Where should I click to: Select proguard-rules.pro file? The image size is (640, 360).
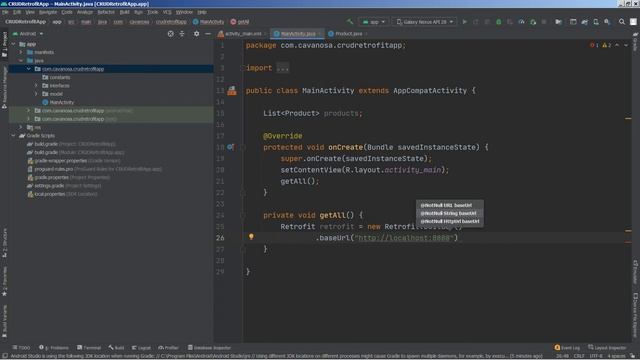[x=53, y=169]
